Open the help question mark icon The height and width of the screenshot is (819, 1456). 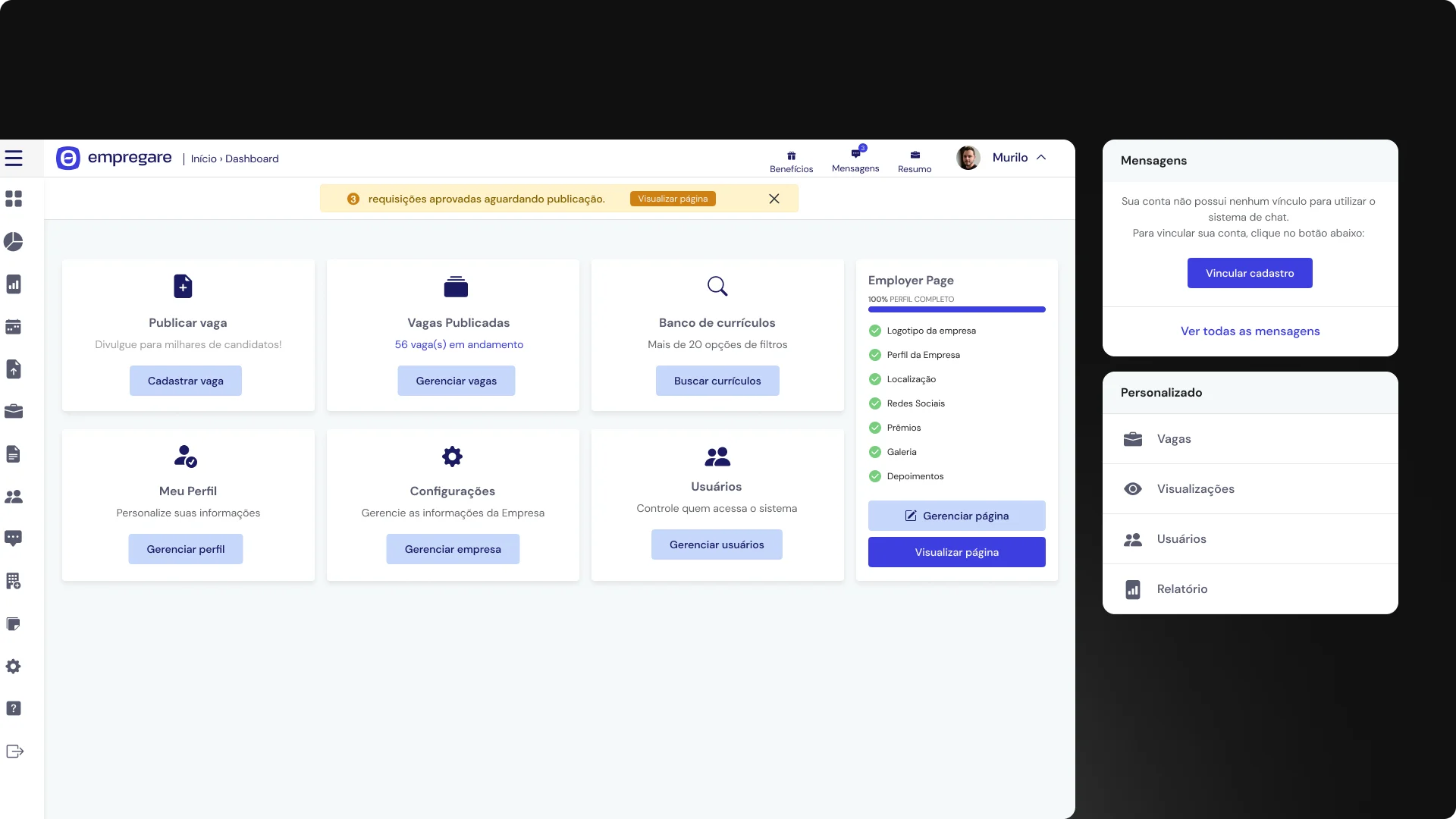[14, 708]
